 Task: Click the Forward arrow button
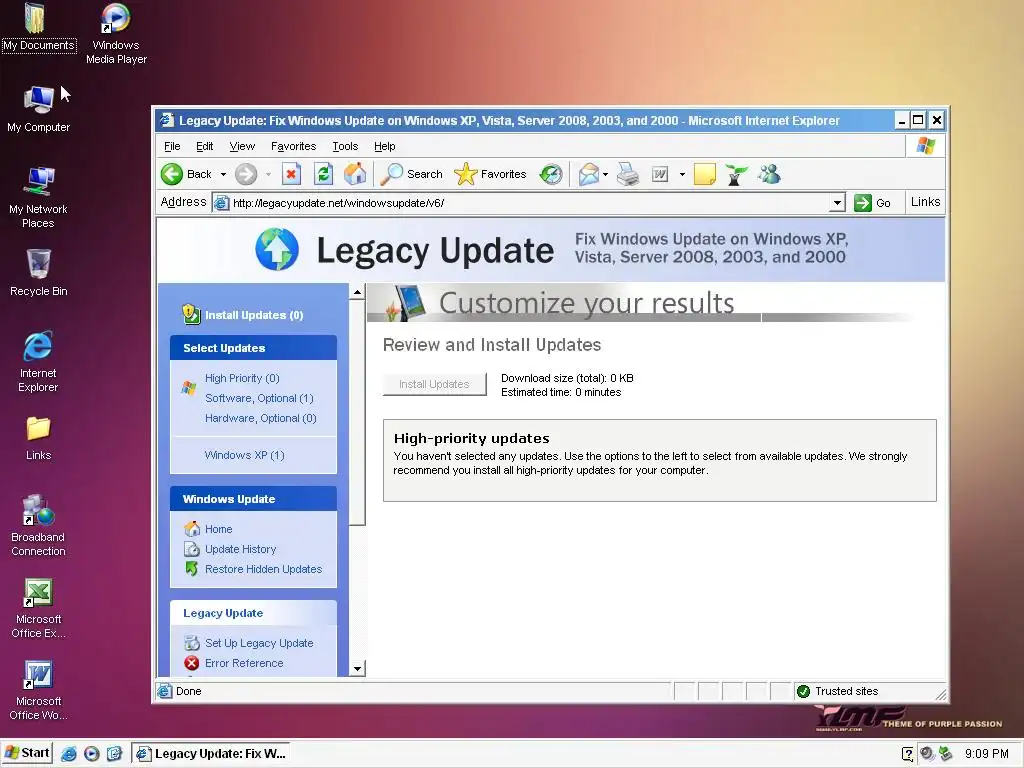point(246,174)
